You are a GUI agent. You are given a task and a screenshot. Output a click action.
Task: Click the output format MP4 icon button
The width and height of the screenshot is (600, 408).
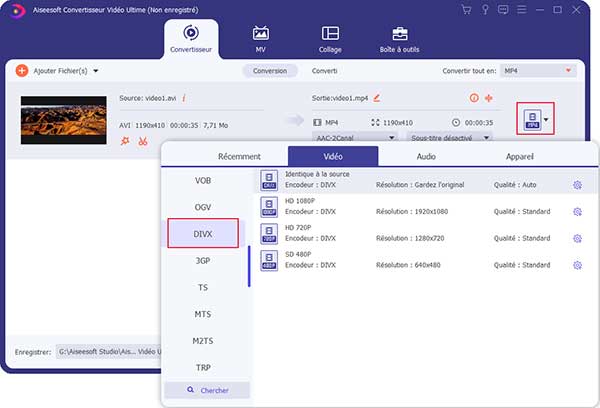pyautogui.click(x=532, y=119)
